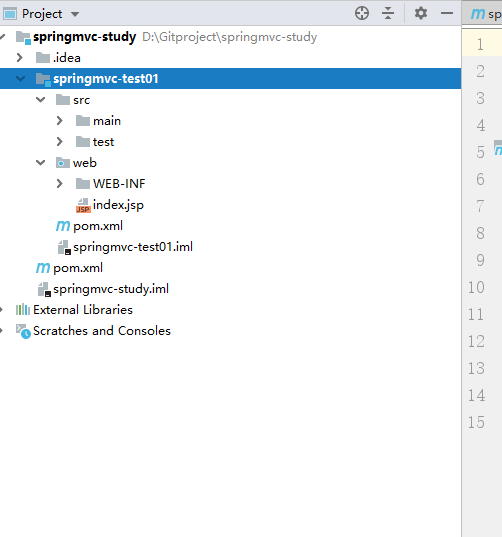Viewport: 502px width, 537px height.
Task: Select the springmvc-test01 module label
Action: pyautogui.click(x=106, y=79)
